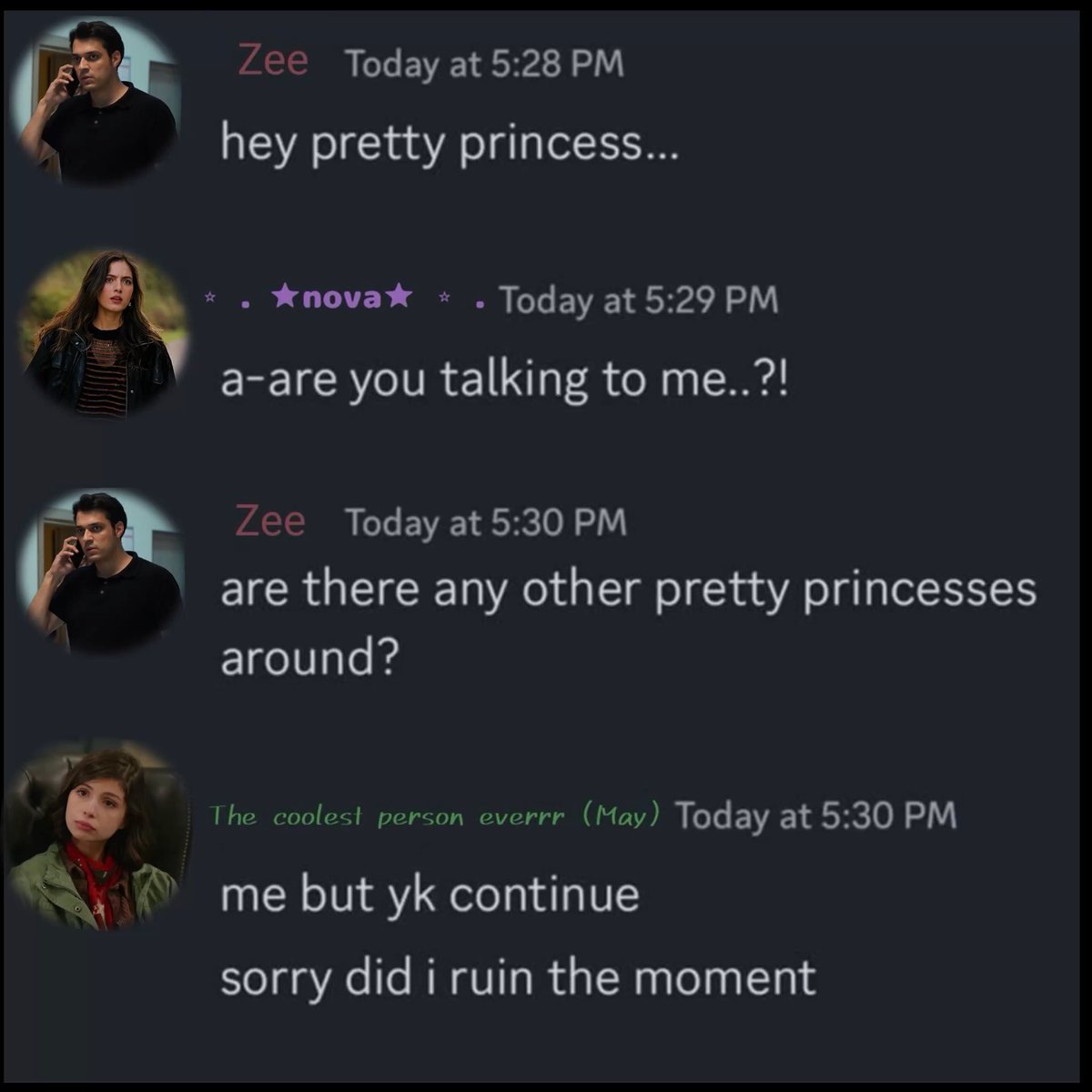Select the 'sorry did i ruin the moment' message
Screen dimensions: 1092x1092
pyautogui.click(x=518, y=978)
